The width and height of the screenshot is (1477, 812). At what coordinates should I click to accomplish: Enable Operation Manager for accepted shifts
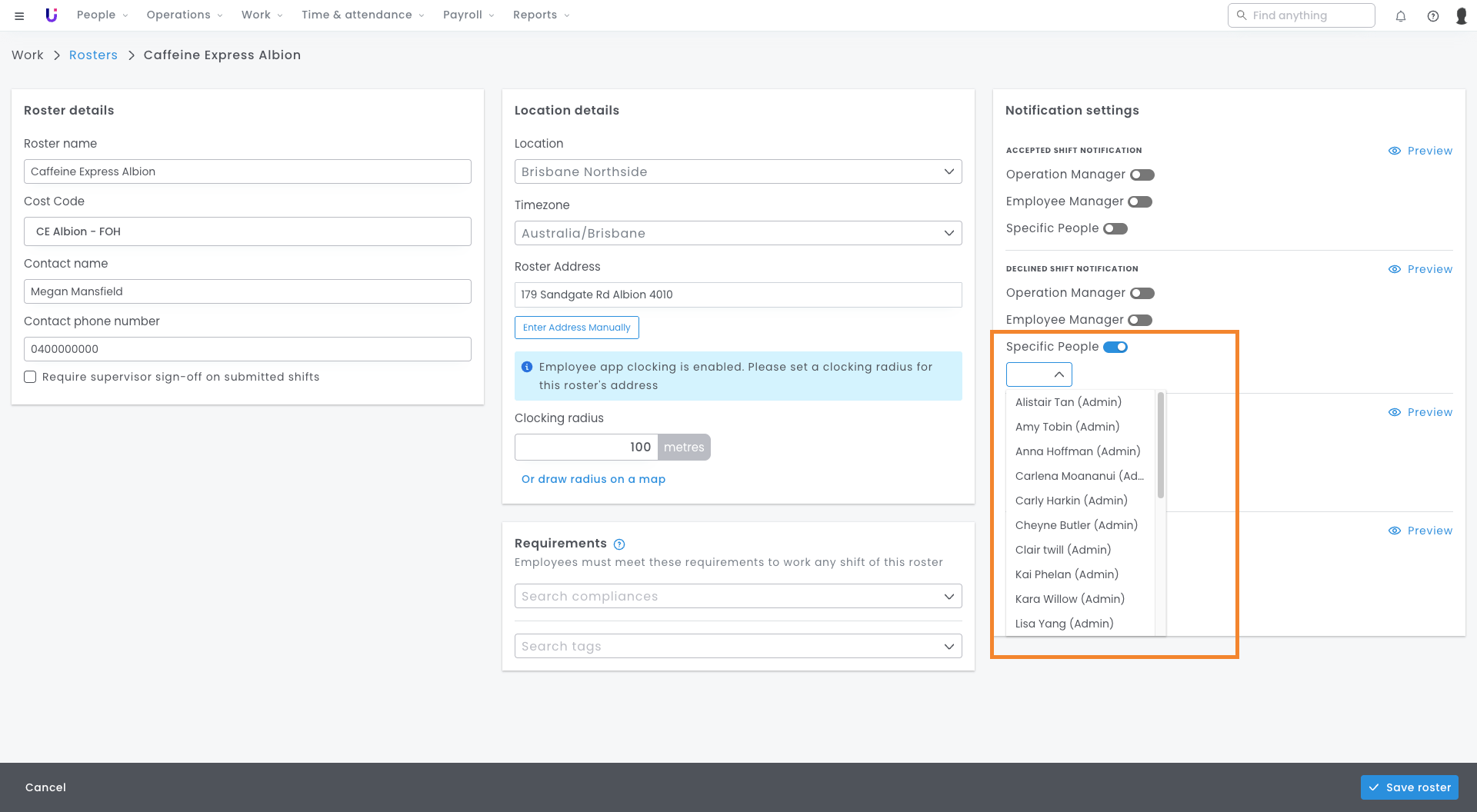(1142, 175)
